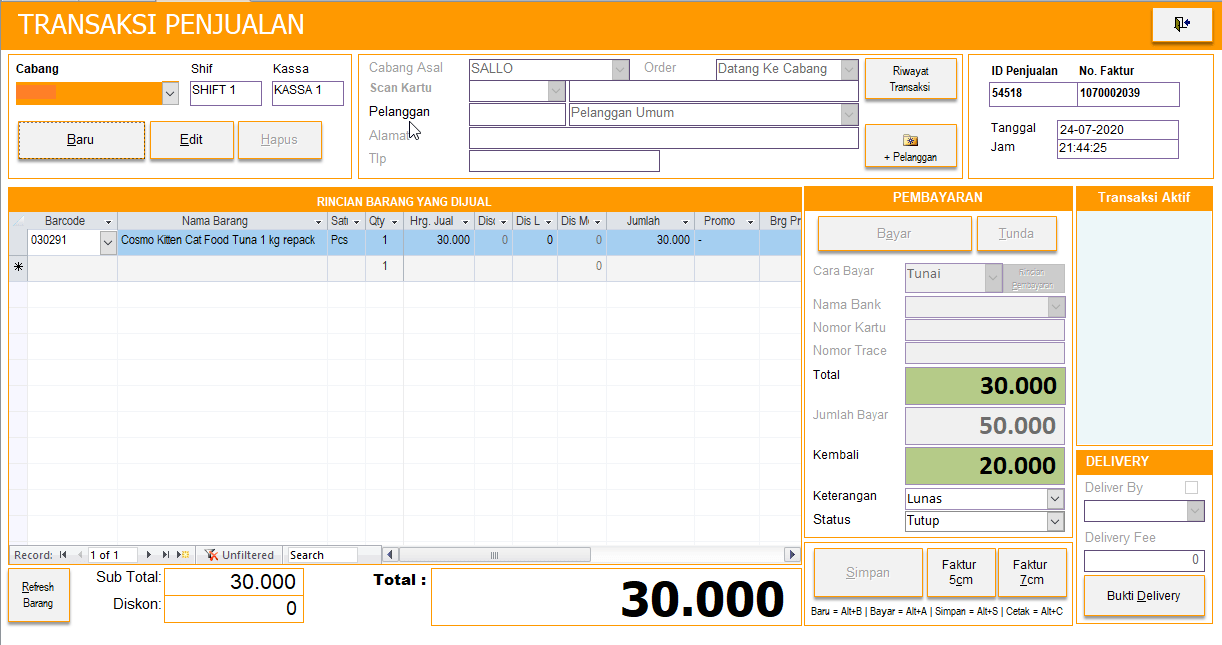
Task: Toggle the Deliver By checkbox
Action: pos(1191,488)
